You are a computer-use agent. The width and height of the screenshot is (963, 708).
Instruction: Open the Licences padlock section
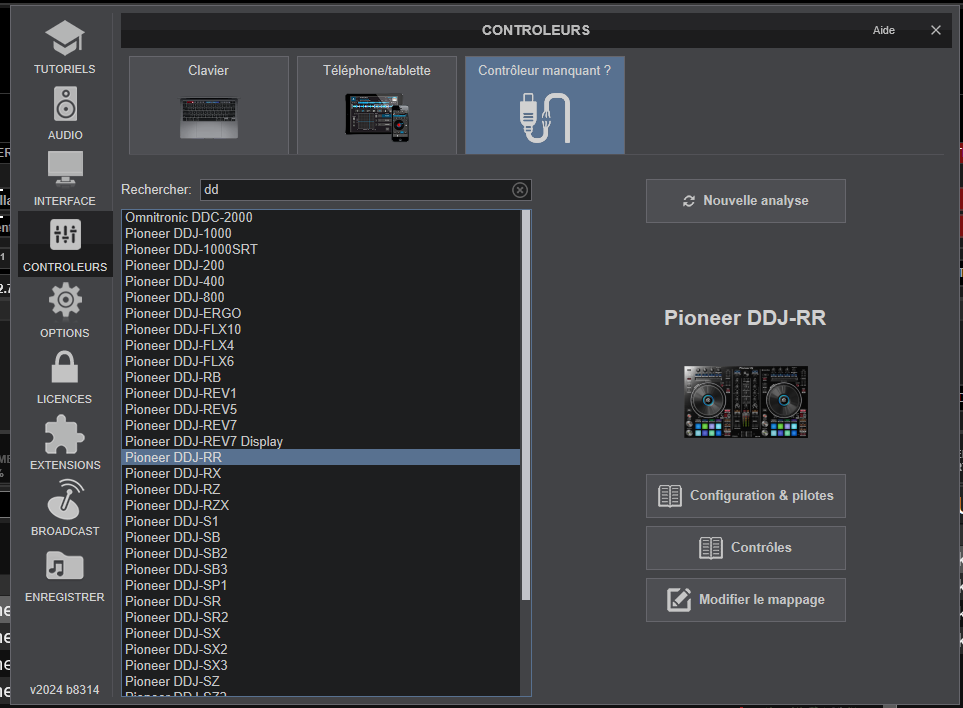point(64,378)
